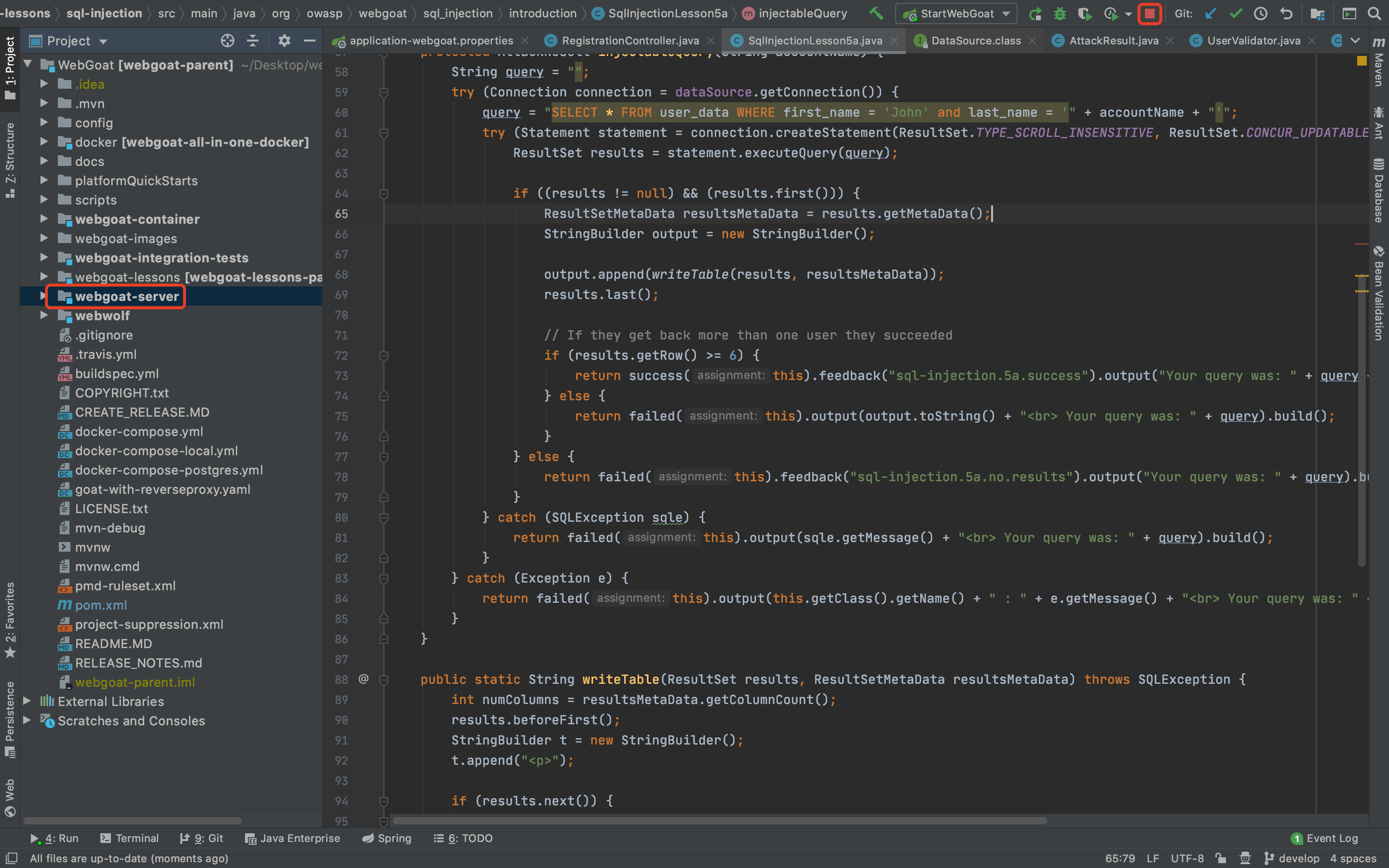This screenshot has width=1389, height=868.
Task: Click the green Debug bug icon
Action: (1060, 14)
